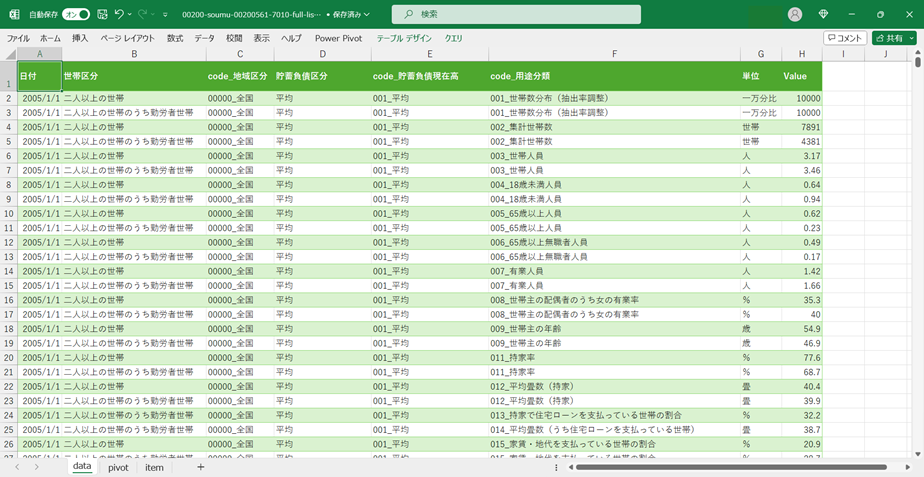Toggle the 自動保存 AutoSave switch
The height and width of the screenshot is (477, 924).
point(76,14)
